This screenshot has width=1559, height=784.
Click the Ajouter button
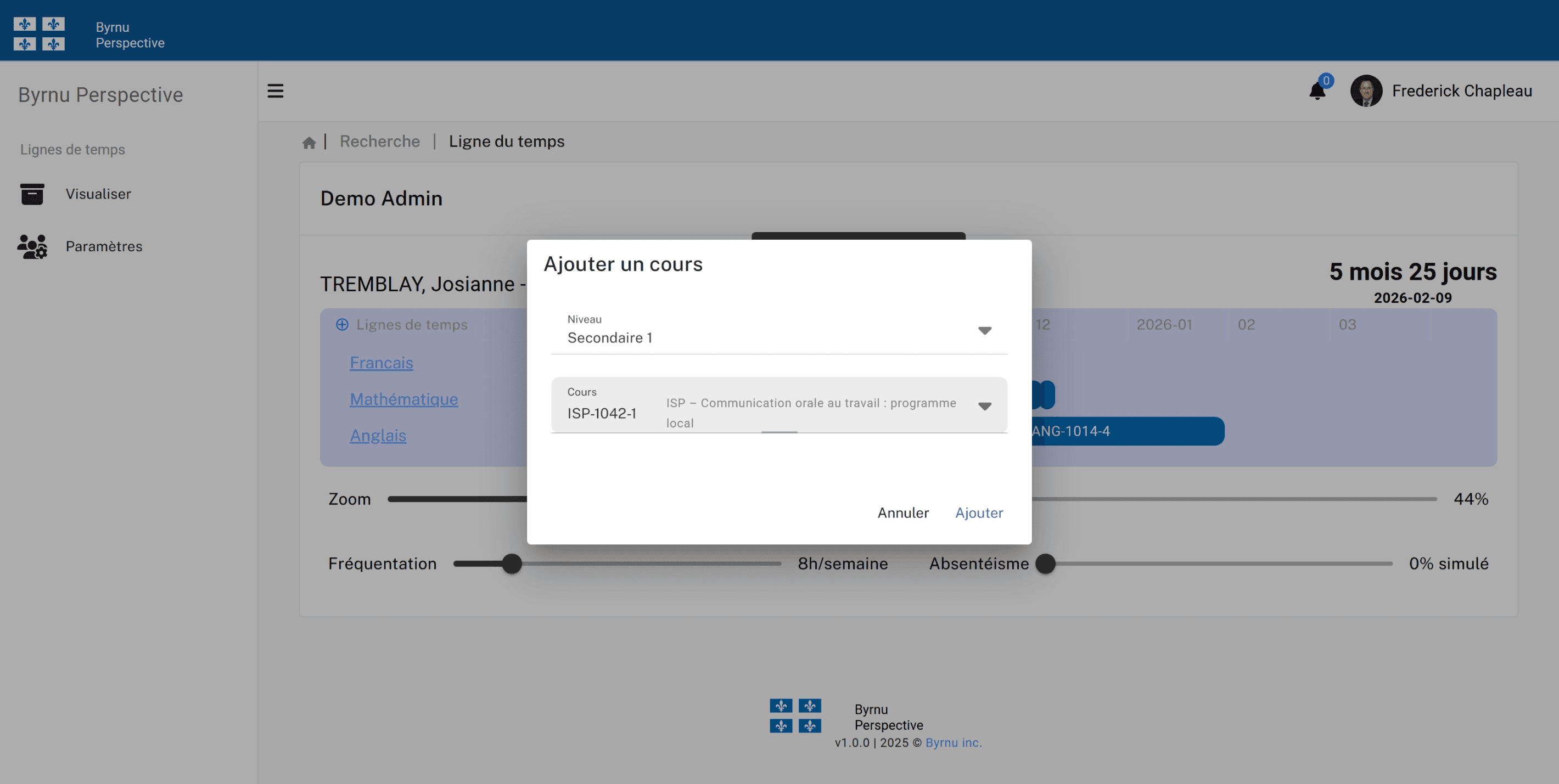tap(979, 513)
